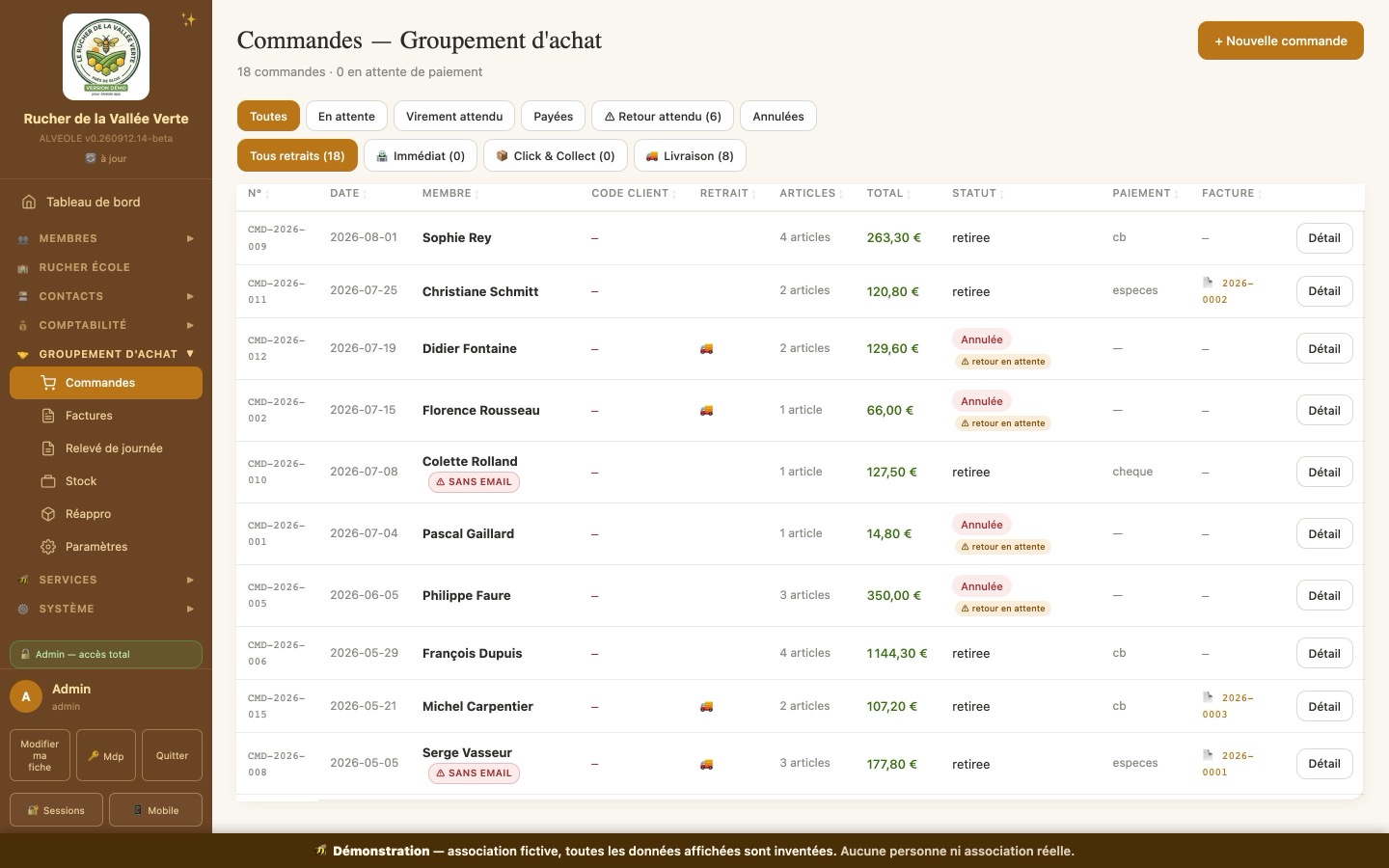Screen dimensions: 1389x868
Task: Click member name Christiane Schmitt
Action: 480,291
